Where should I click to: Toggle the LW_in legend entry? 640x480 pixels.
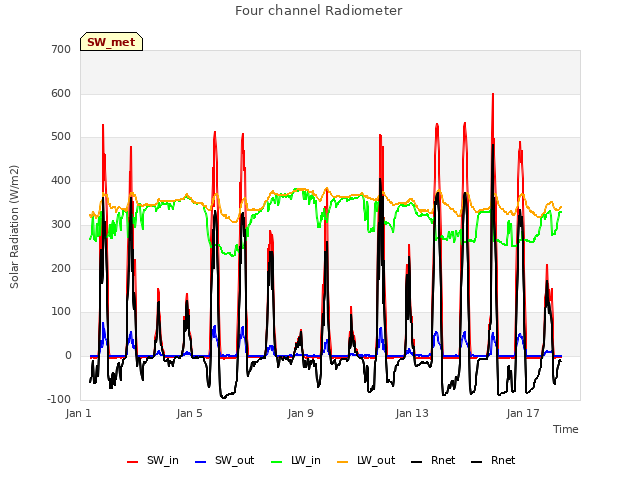(x=296, y=460)
